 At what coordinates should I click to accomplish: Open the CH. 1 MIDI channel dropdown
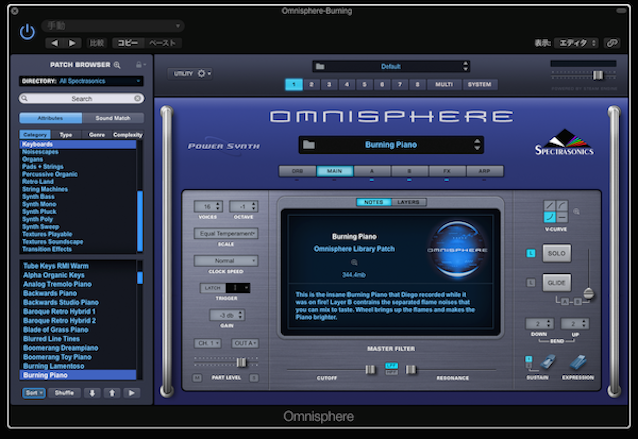(208, 343)
